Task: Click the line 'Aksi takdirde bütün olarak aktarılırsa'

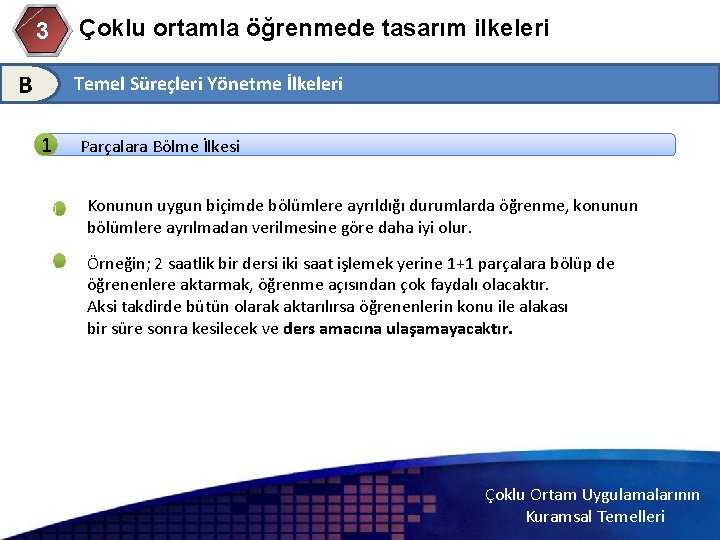Action: point(327,307)
